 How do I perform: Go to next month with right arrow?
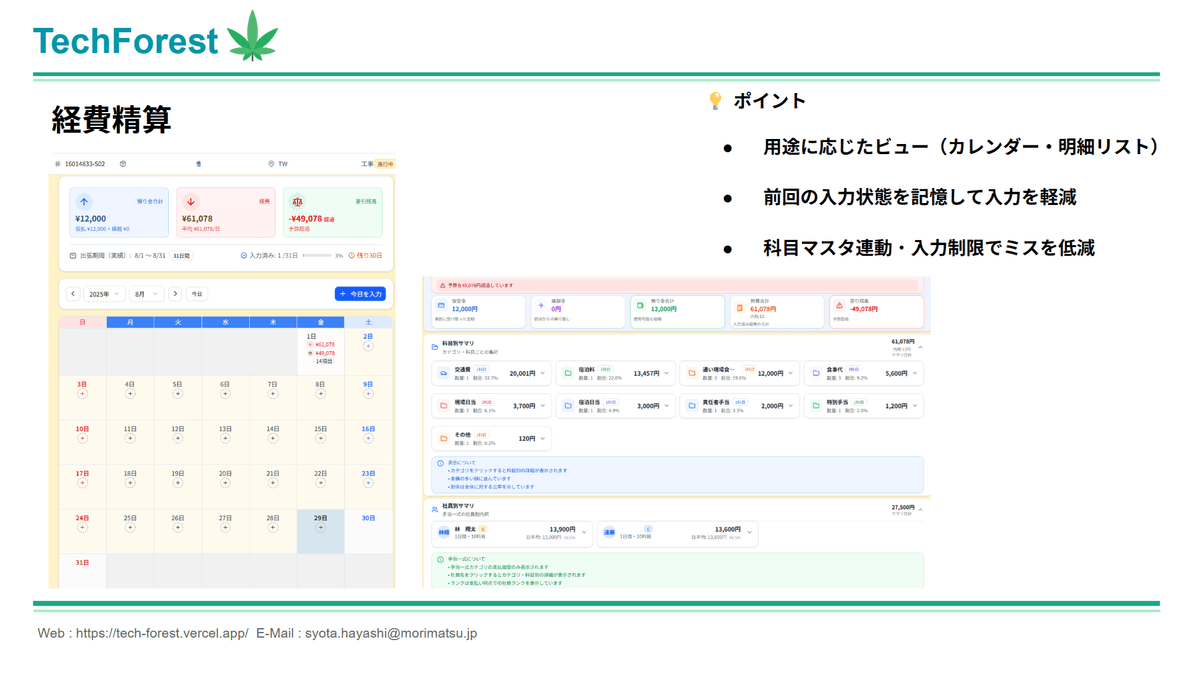point(175,294)
